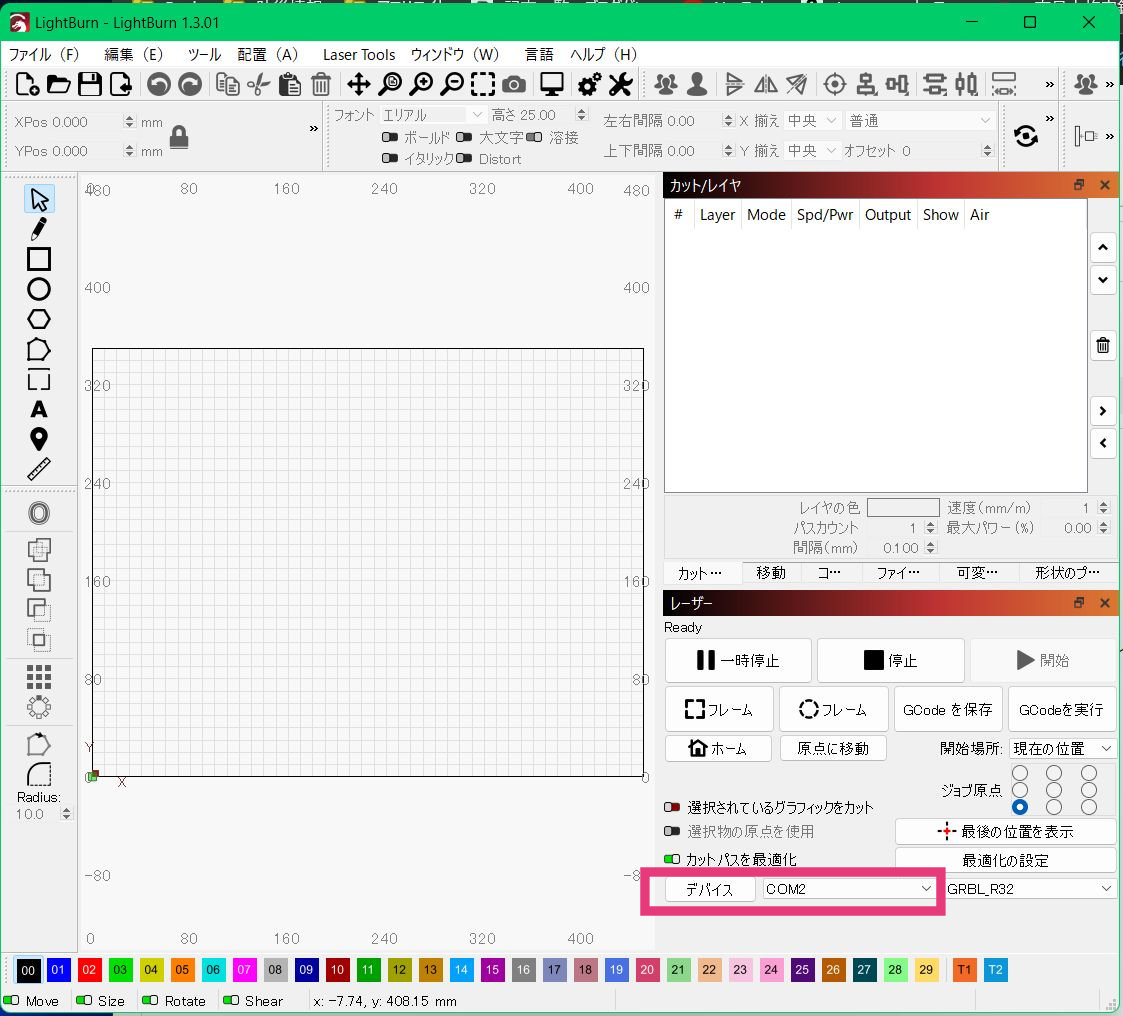Toggle the イタリック (Italic) switch
The height and width of the screenshot is (1016, 1123).
[390, 158]
